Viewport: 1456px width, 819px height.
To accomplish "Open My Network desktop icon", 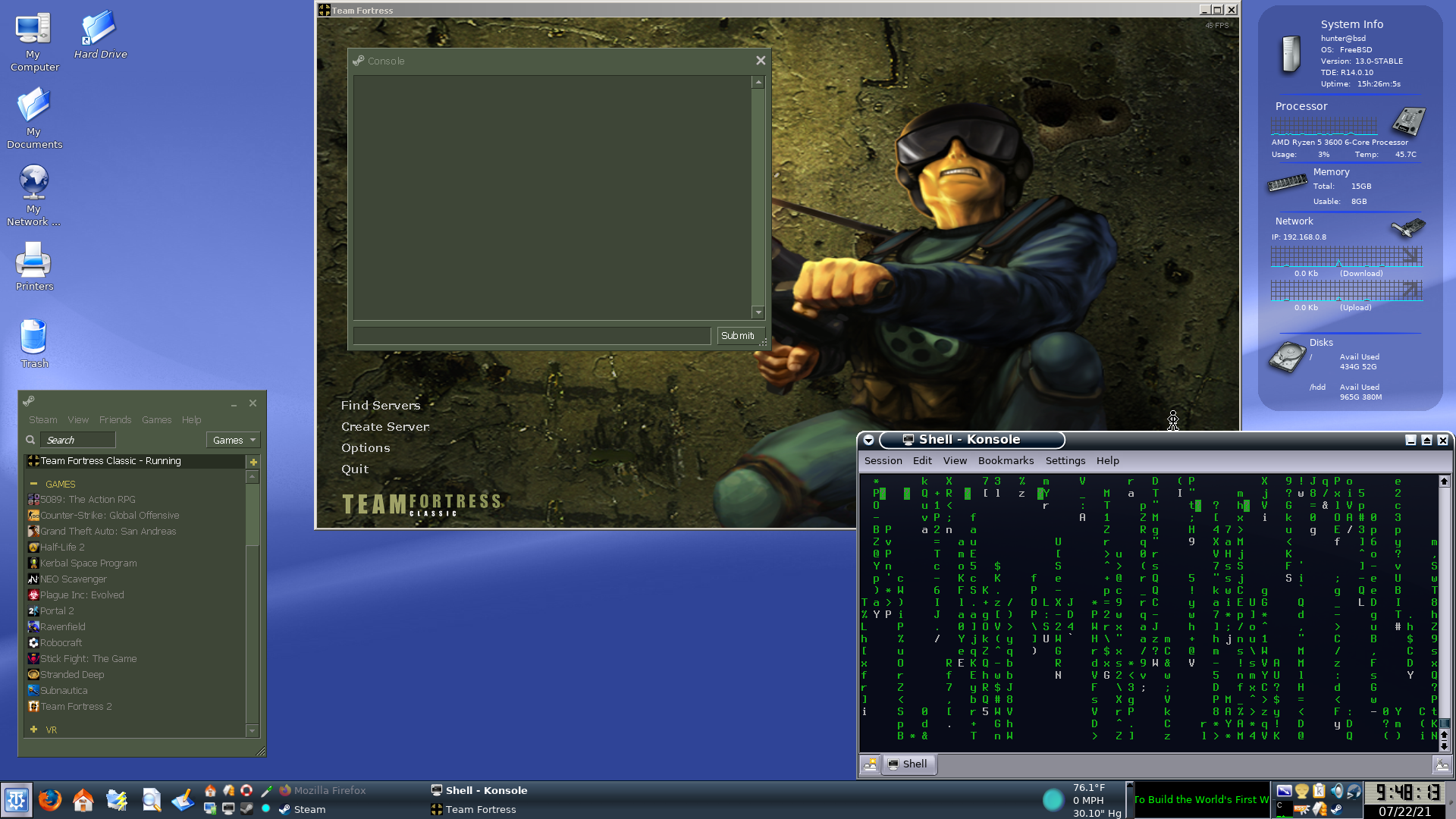I will (x=33, y=196).
